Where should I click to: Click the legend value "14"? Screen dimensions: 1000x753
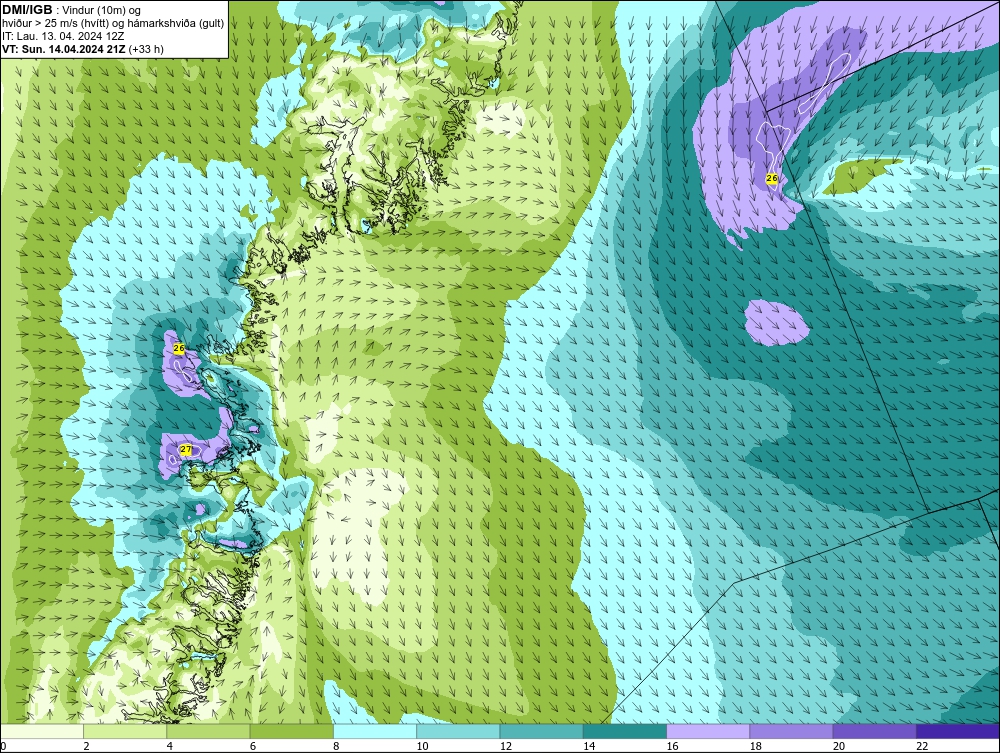pos(589,747)
